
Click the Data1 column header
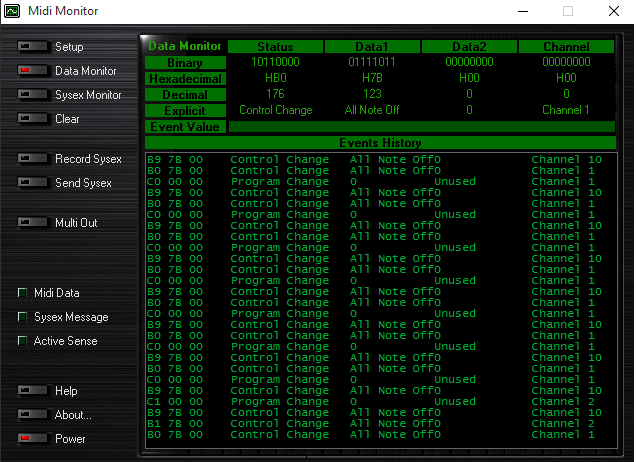372,47
